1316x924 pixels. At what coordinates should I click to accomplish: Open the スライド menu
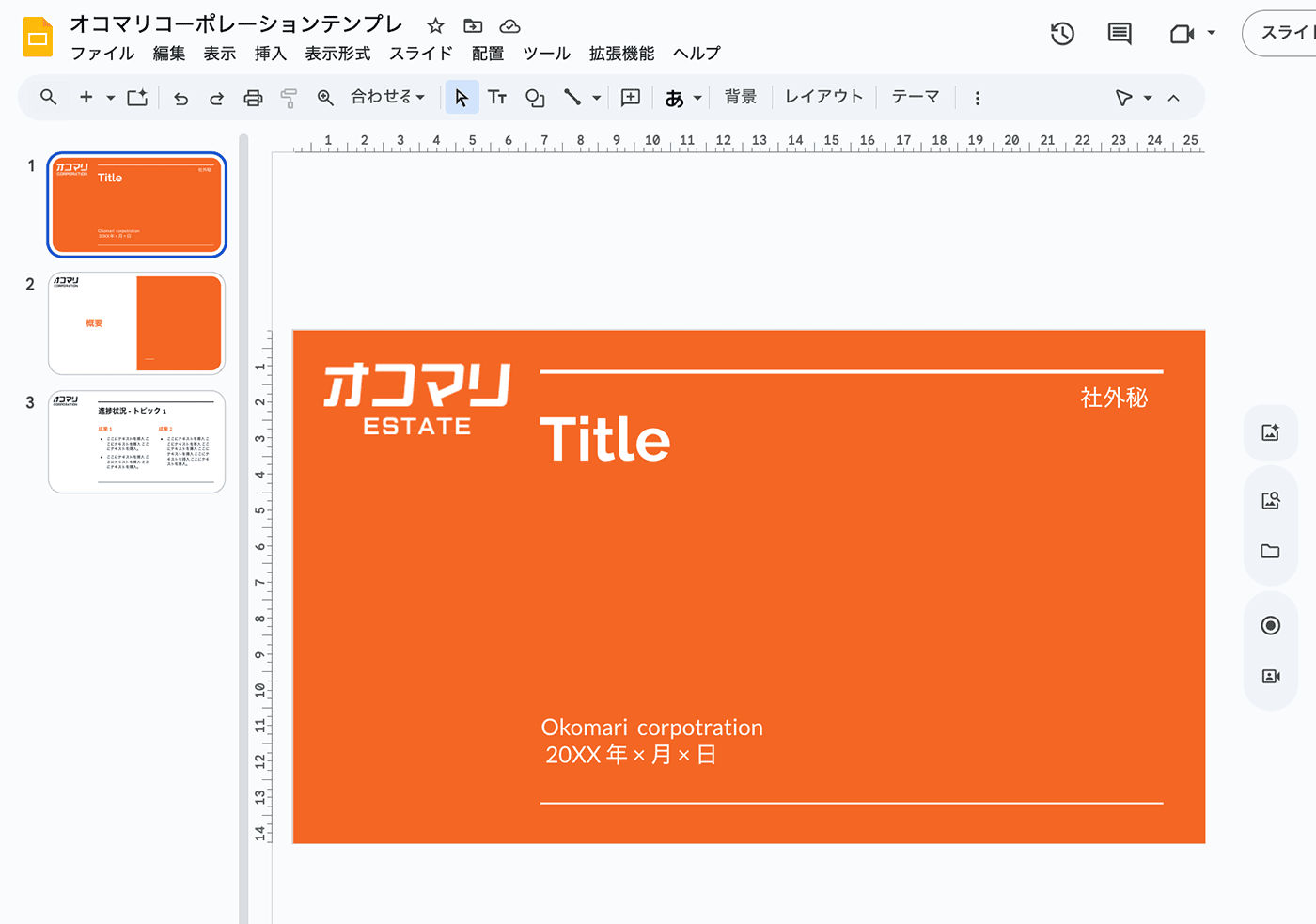[420, 54]
